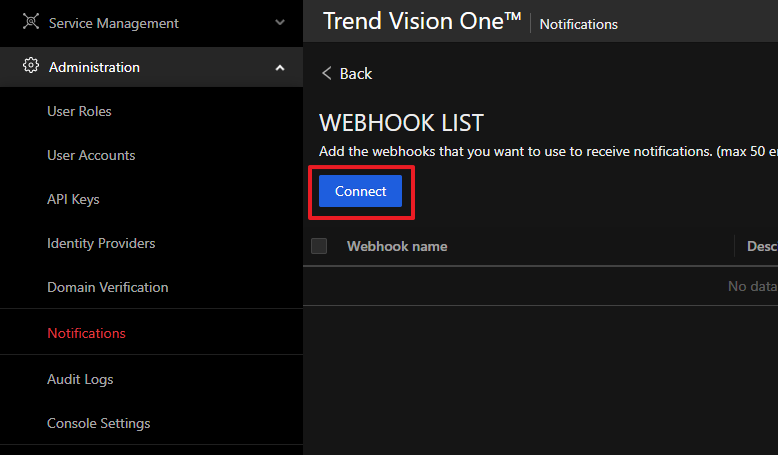Screen dimensions: 778x455
Task: Click the Trend Vision One title
Action: point(421,21)
